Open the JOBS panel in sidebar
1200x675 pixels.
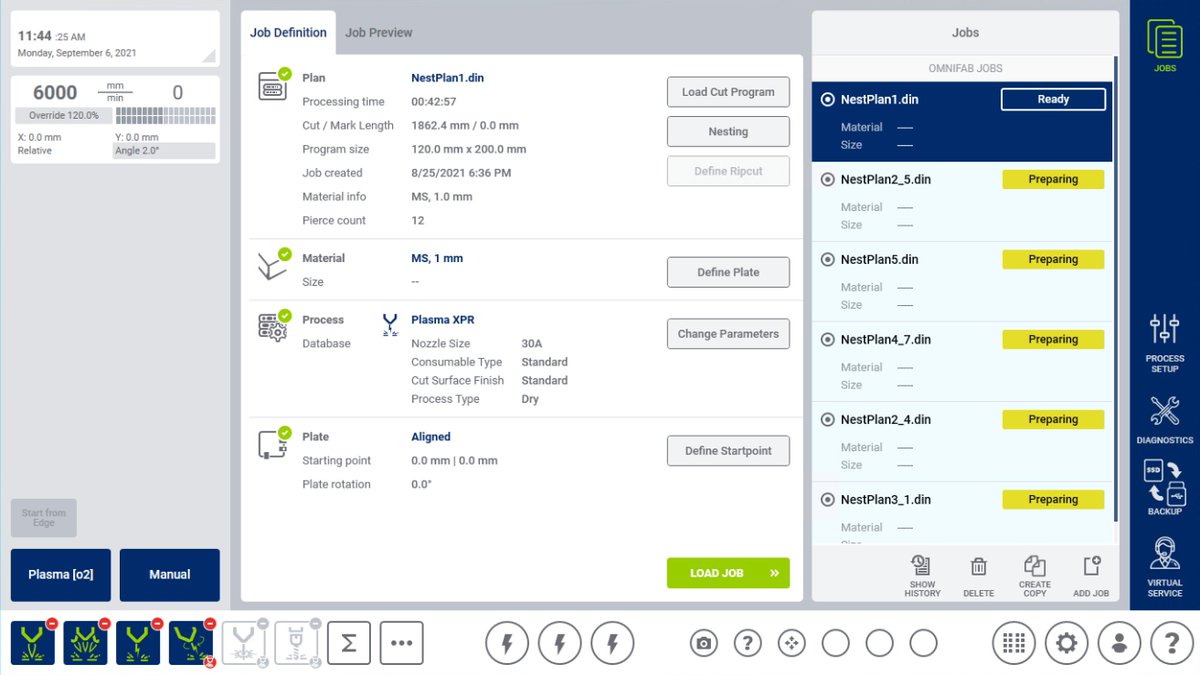pyautogui.click(x=1165, y=46)
